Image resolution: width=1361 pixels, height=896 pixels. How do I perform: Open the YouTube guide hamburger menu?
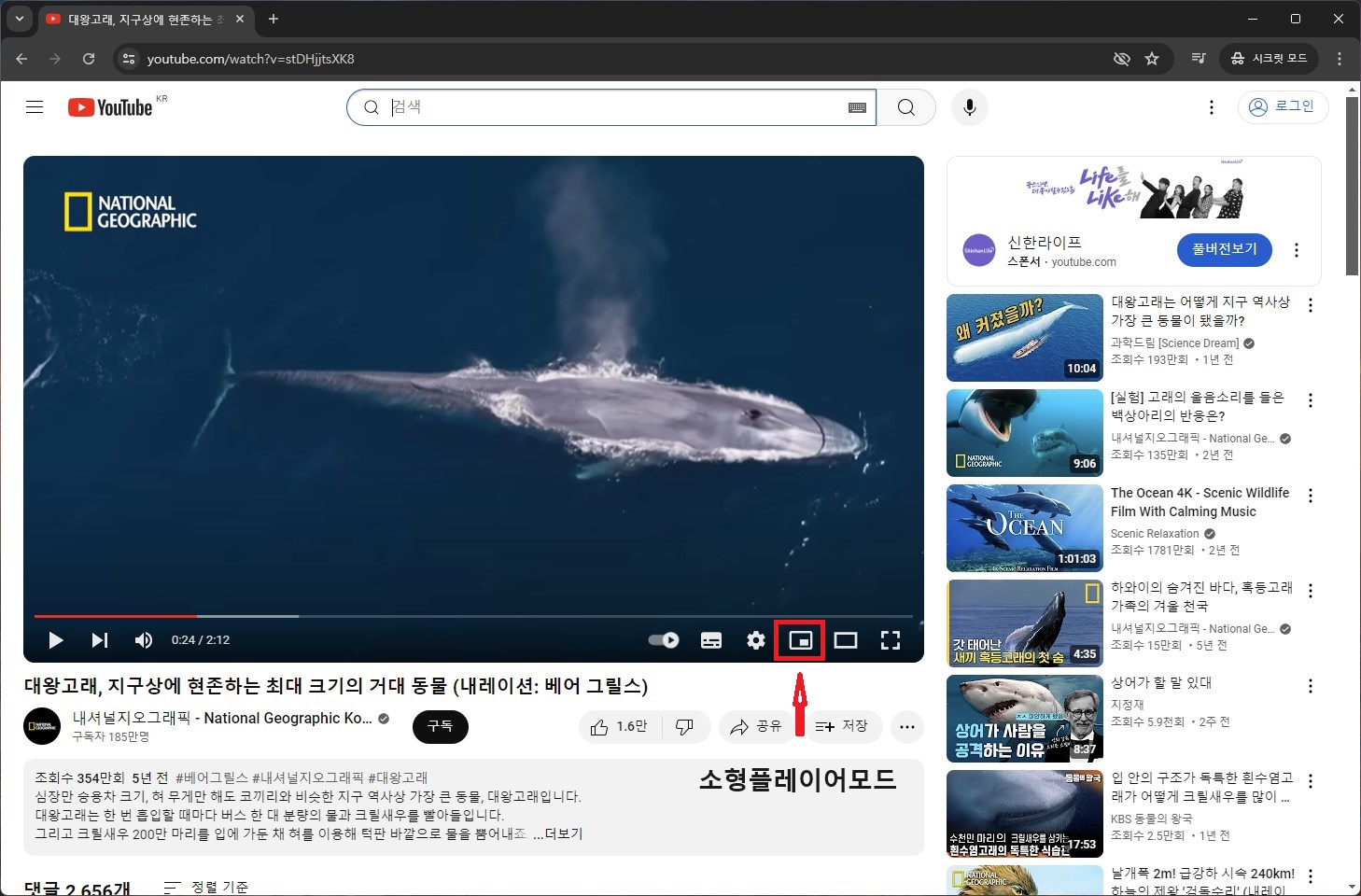click(x=35, y=107)
